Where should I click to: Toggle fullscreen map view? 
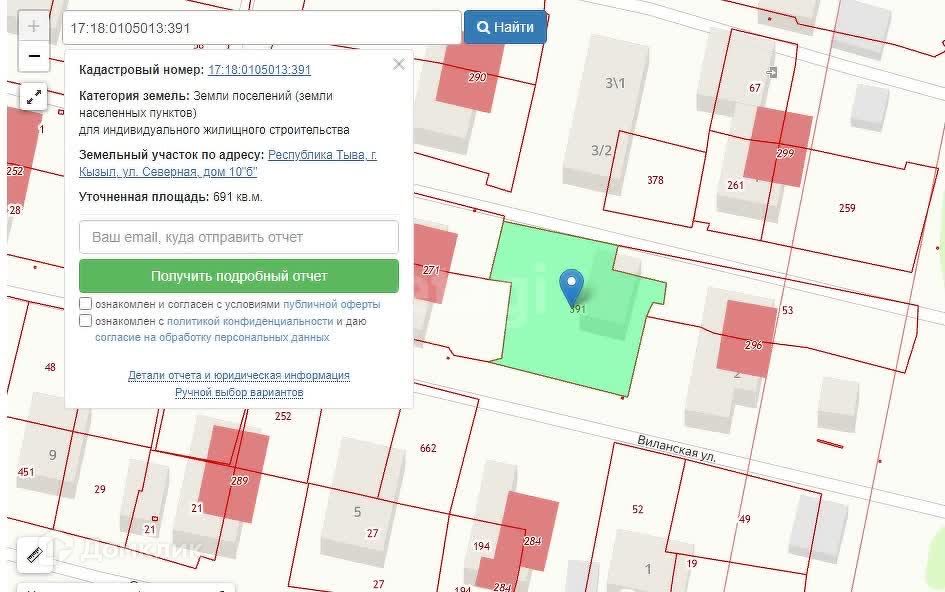tap(34, 97)
